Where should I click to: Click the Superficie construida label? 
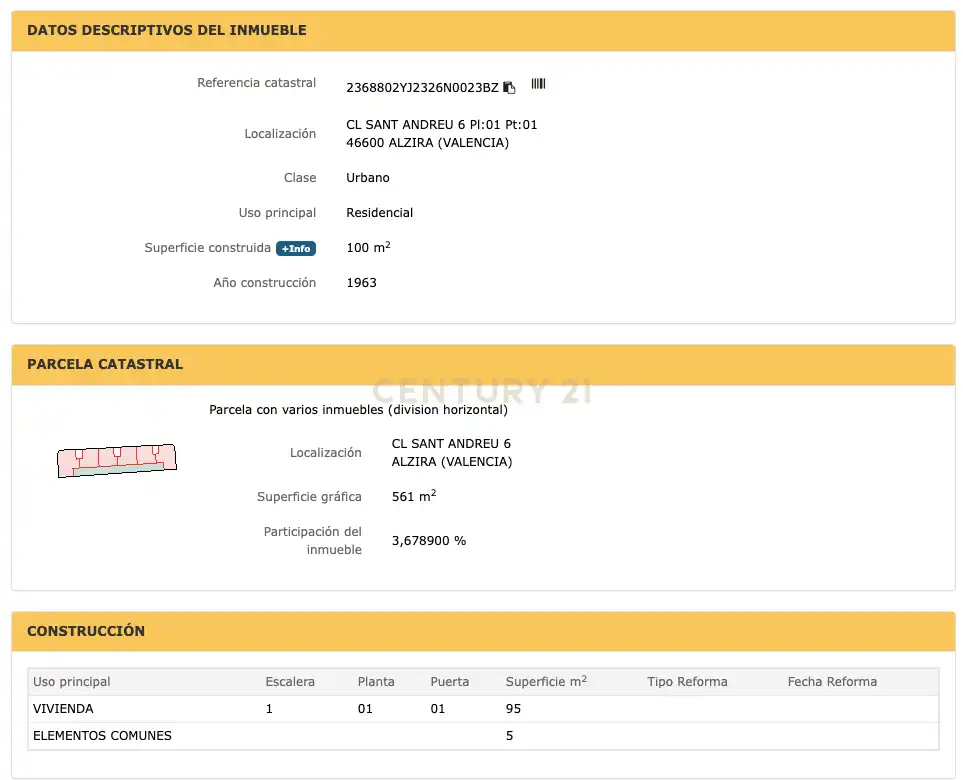click(208, 248)
